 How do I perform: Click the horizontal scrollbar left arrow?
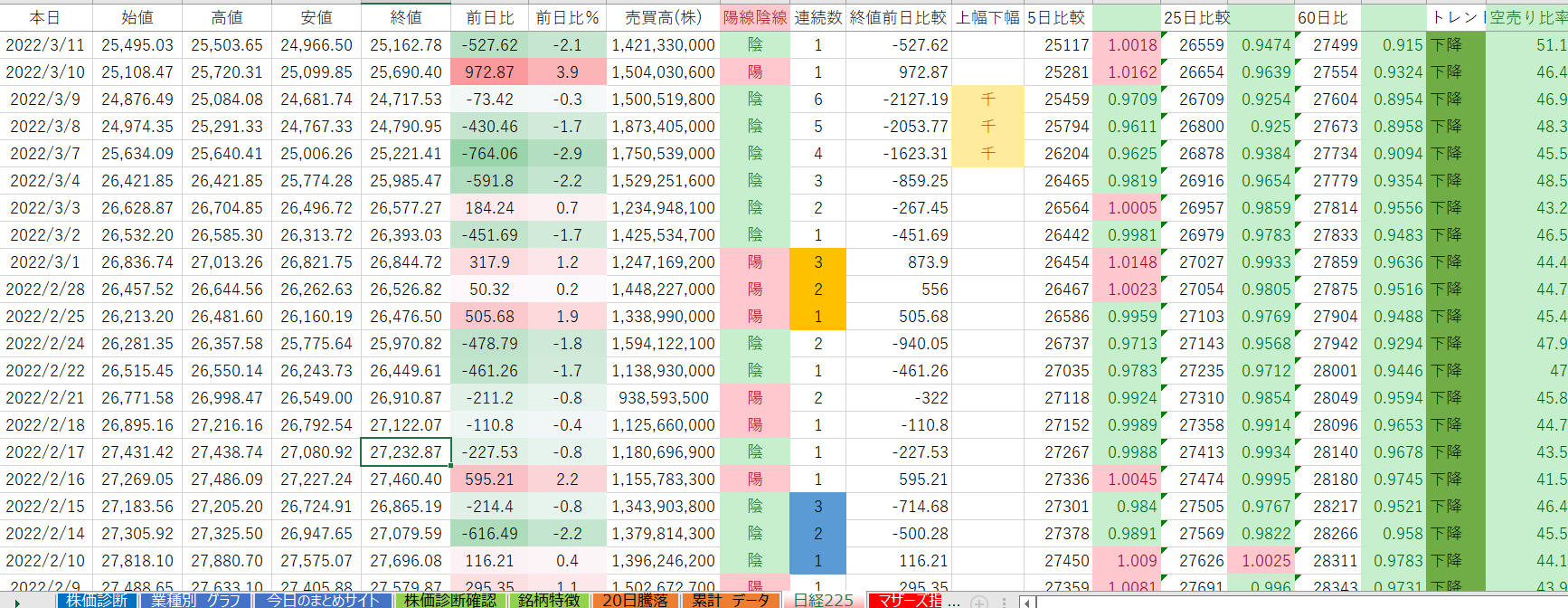1027,602
